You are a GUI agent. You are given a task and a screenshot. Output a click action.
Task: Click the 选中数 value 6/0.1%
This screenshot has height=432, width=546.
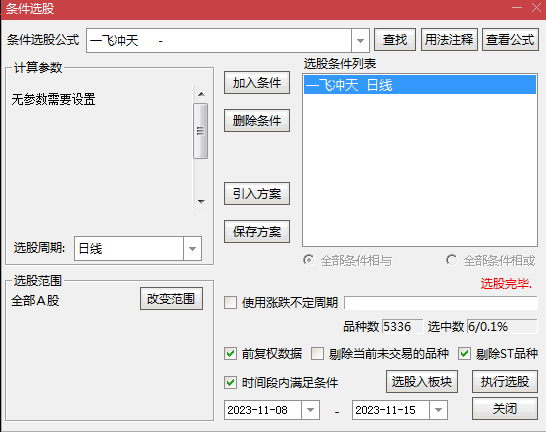(x=502, y=327)
